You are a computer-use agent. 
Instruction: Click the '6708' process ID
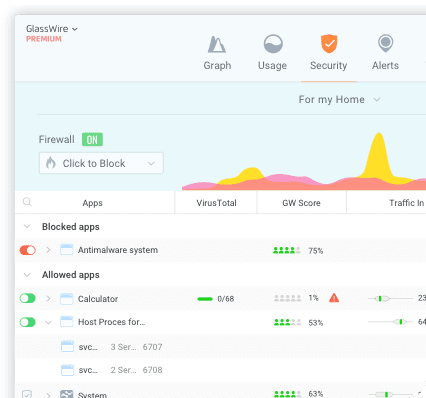152,370
